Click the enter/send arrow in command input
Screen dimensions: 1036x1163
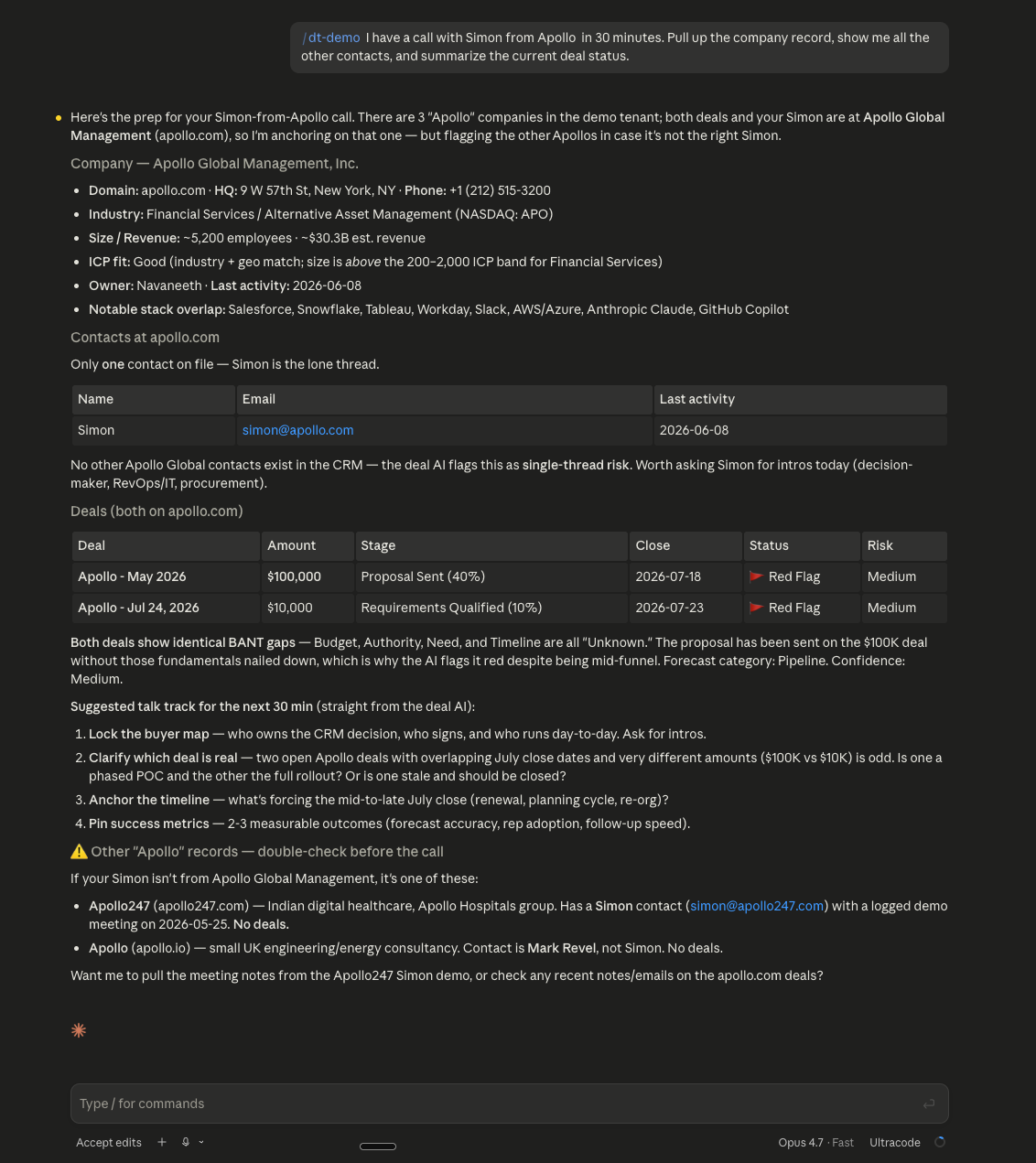click(929, 1104)
